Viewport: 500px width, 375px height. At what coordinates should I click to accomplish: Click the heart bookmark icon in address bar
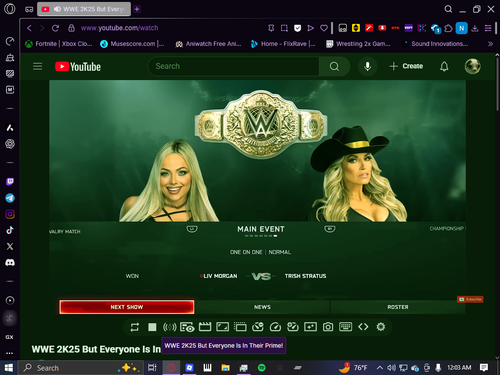(323, 28)
